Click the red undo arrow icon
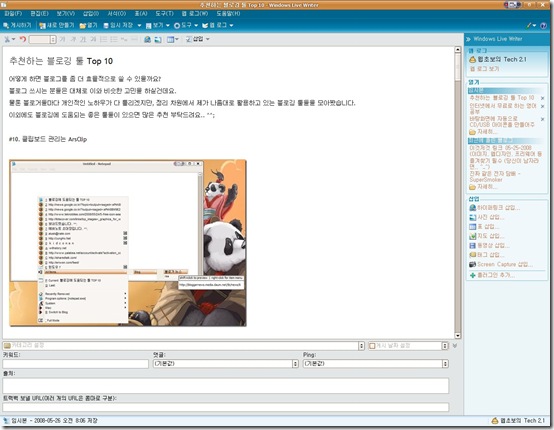Screen dimensions: 554x430 point(23,39)
